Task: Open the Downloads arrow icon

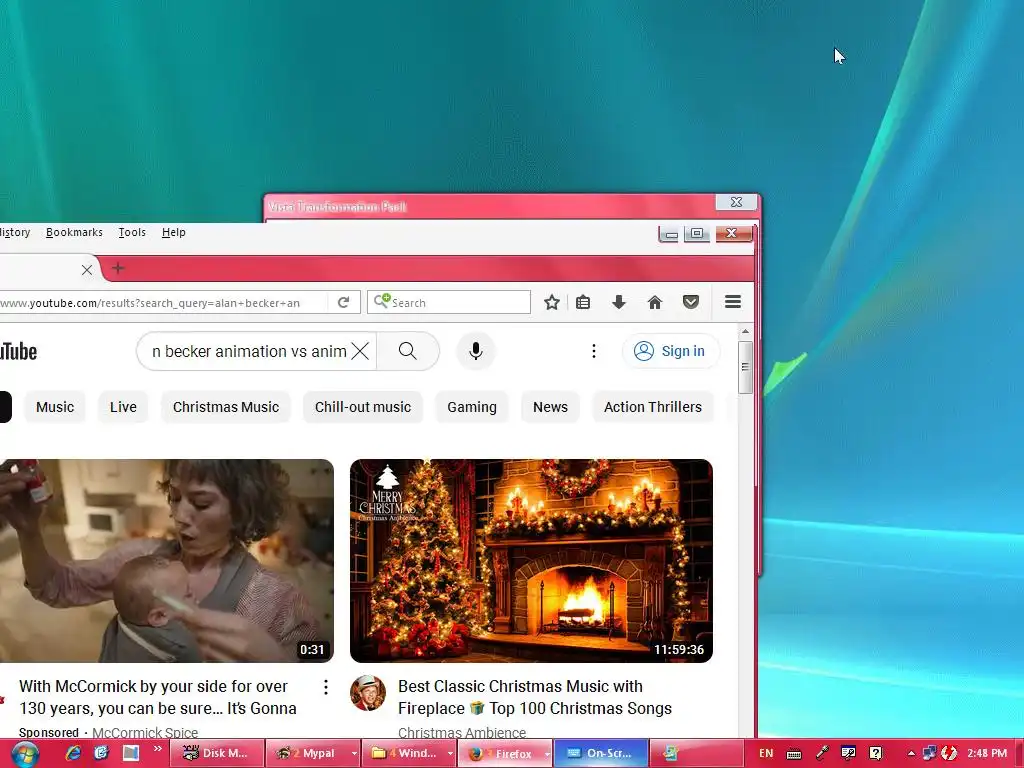Action: [x=619, y=302]
